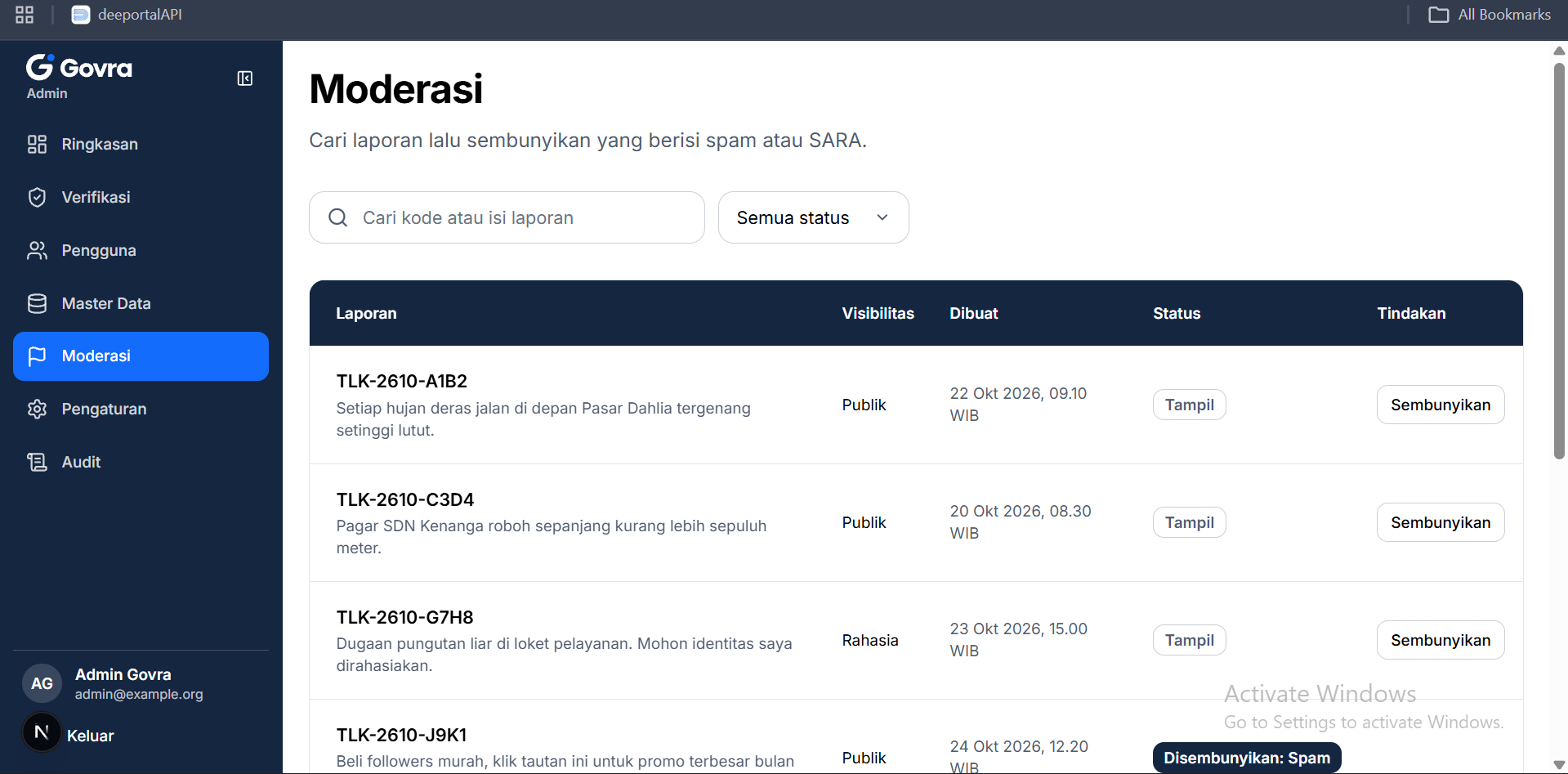Click the Audit log icon

point(37,462)
